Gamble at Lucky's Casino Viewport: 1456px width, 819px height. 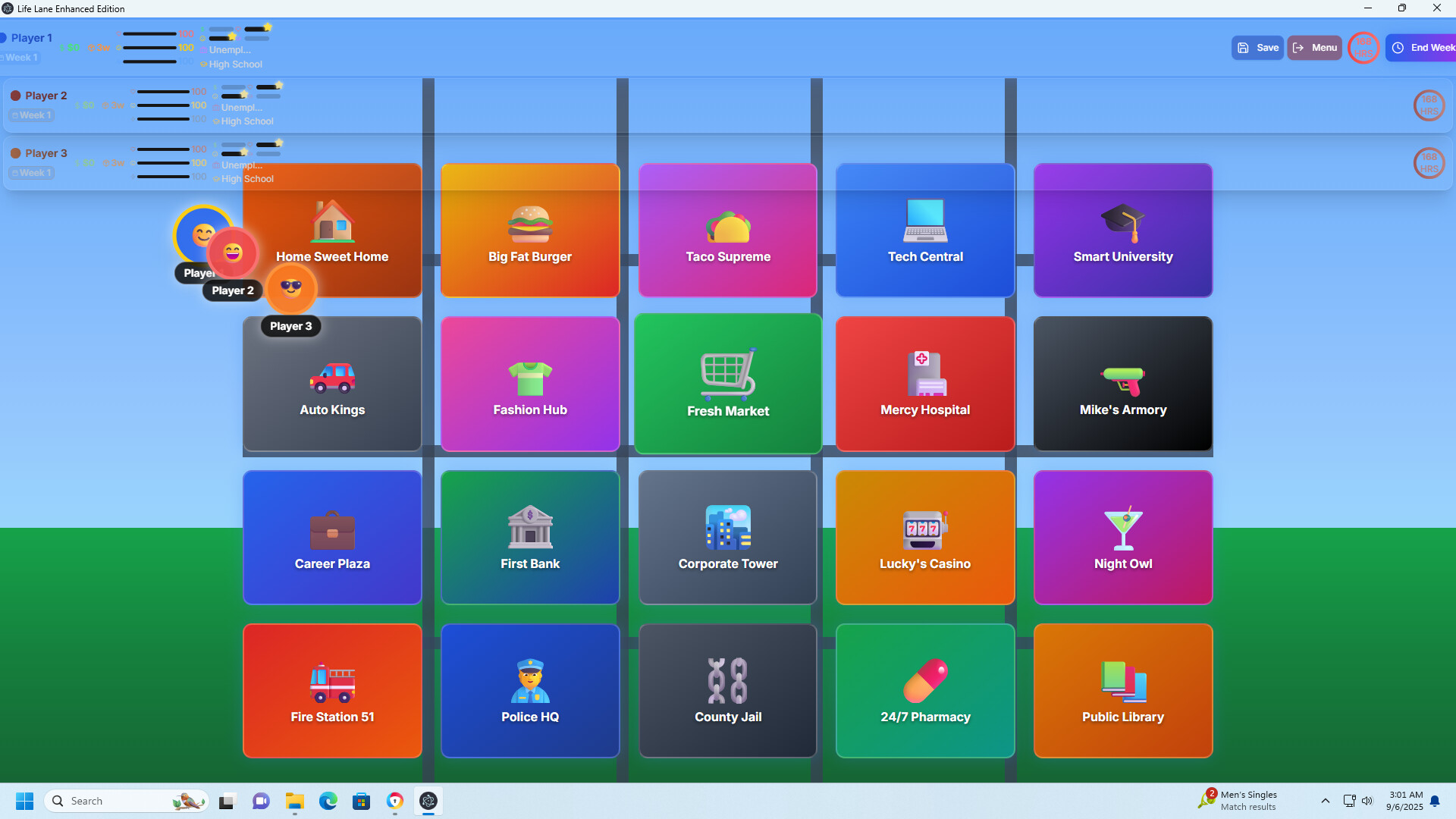click(925, 537)
